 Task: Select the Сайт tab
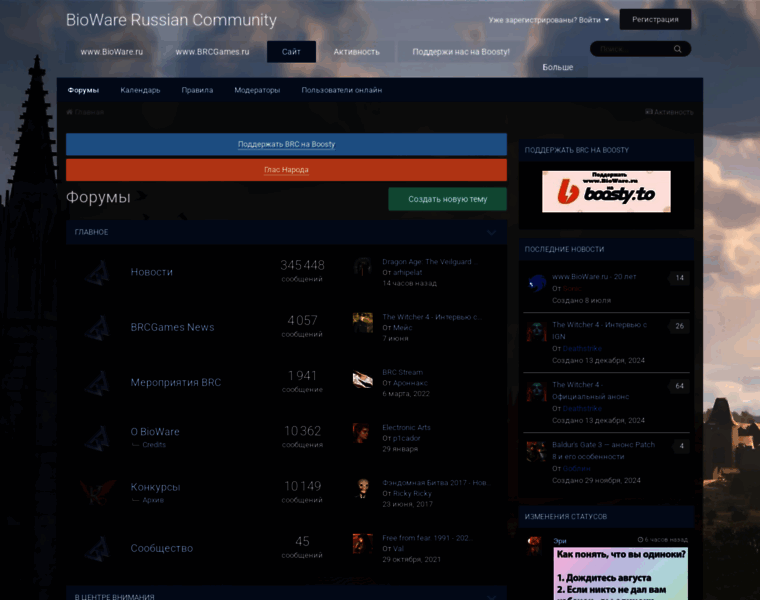[291, 52]
